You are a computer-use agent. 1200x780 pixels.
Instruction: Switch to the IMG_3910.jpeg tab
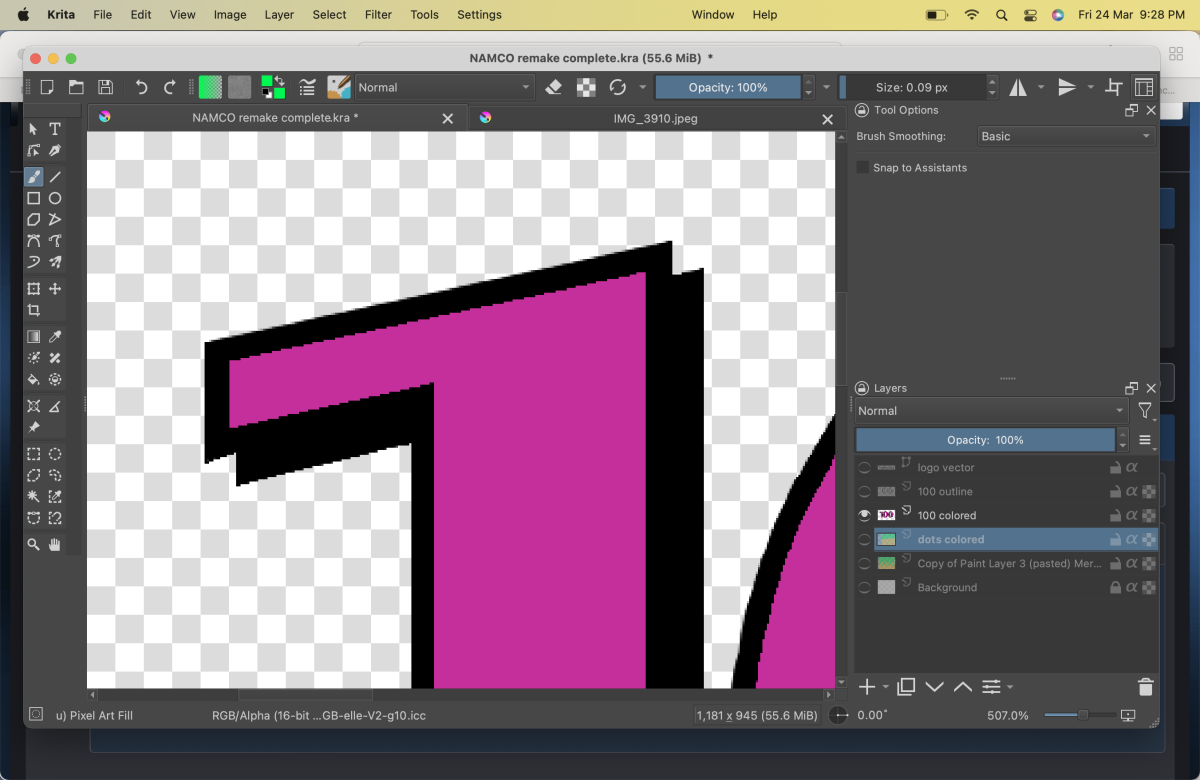coord(655,118)
